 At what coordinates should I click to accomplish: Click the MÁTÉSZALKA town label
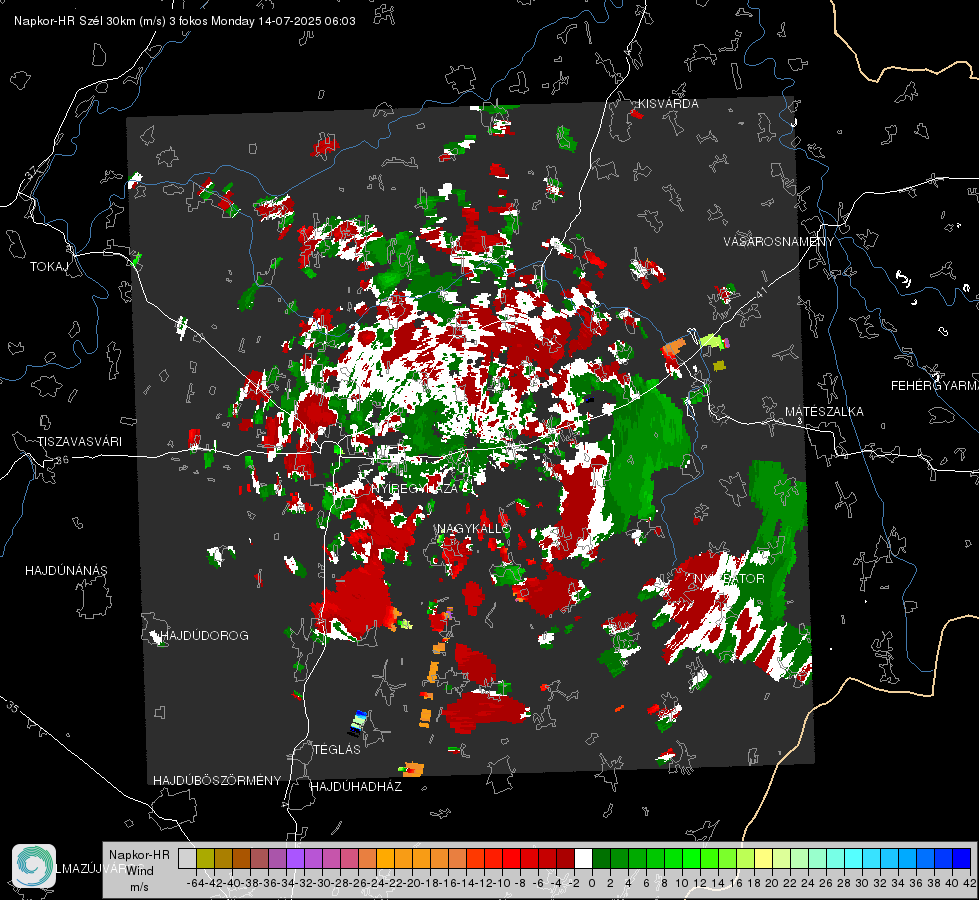(824, 412)
